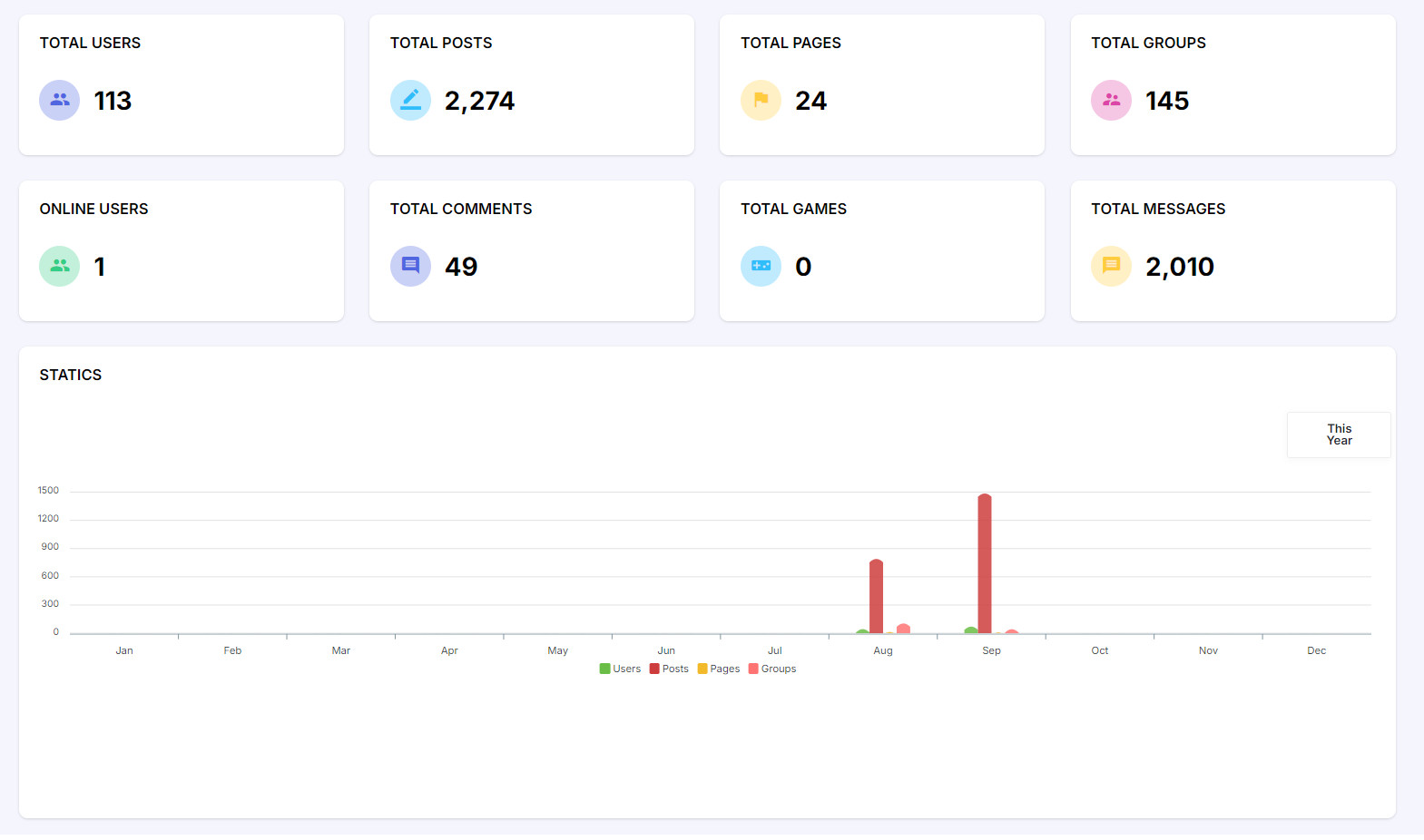1424x840 pixels.
Task: Click the 2,010 total messages value
Action: pos(1180,267)
